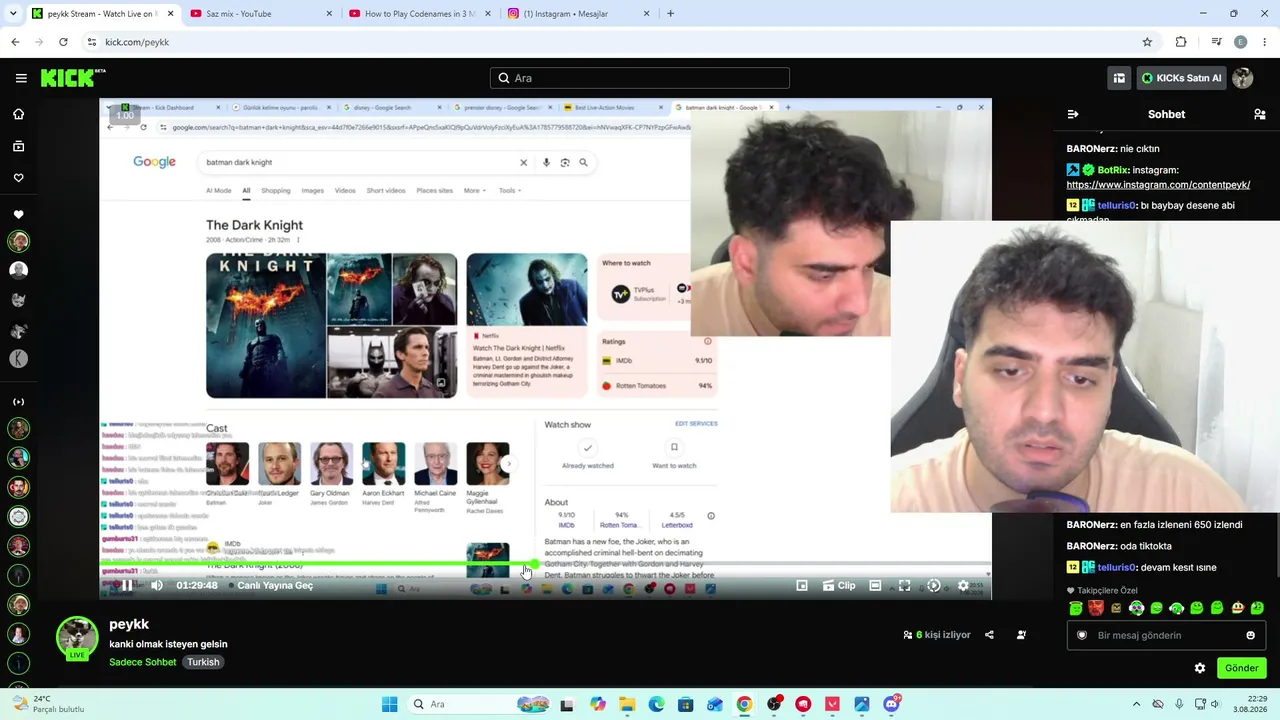Open chat settings gear icon
Screen dimensions: 1280x720
pyautogui.click(x=1200, y=668)
